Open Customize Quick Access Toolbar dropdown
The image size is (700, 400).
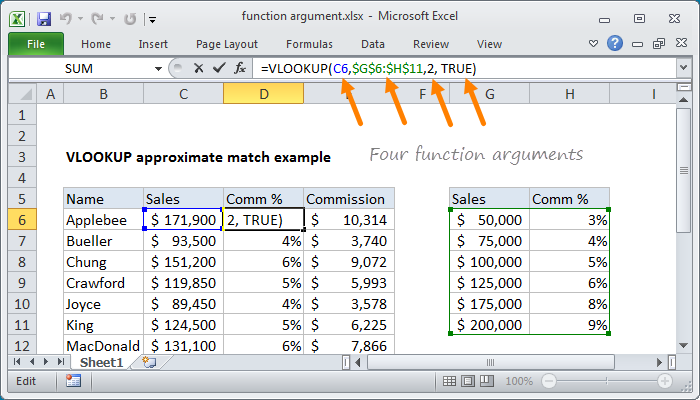coord(153,20)
